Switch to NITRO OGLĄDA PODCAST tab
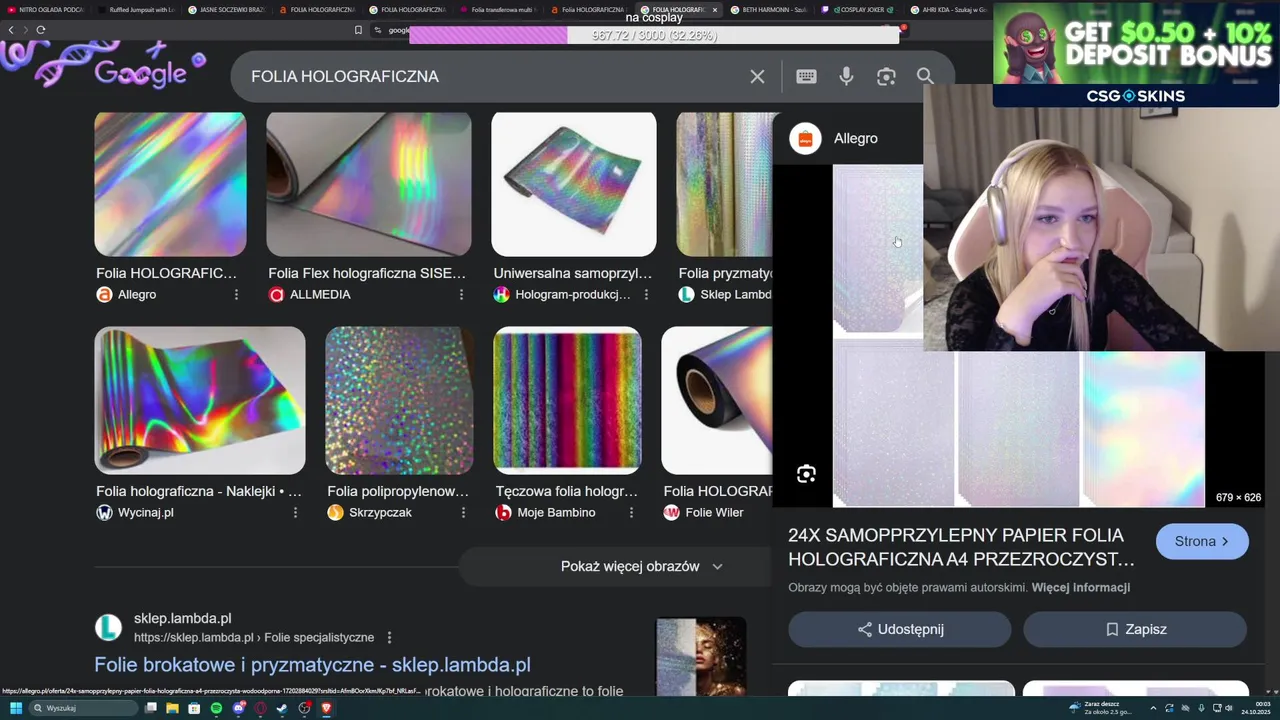1280x720 pixels. click(x=46, y=9)
